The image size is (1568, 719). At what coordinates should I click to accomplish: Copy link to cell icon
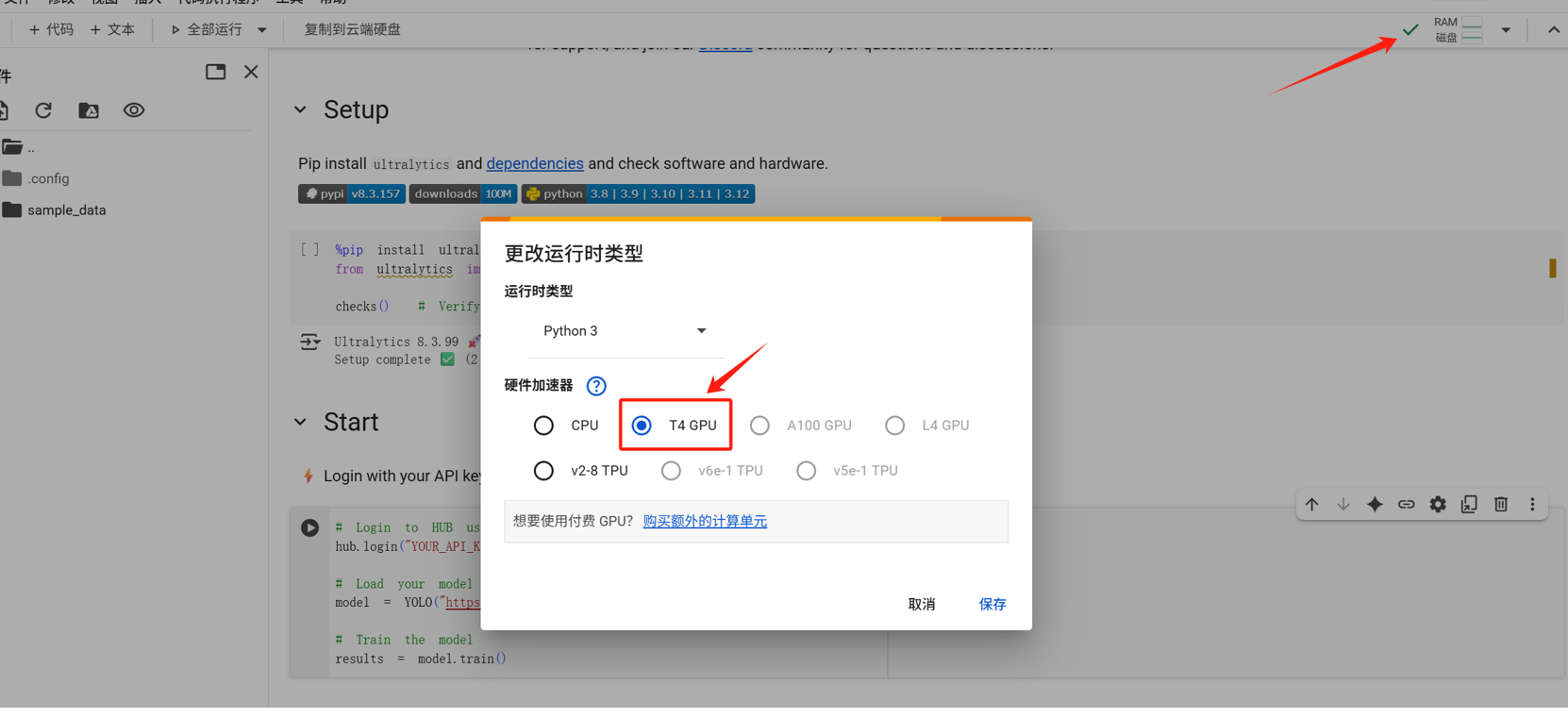(x=1406, y=505)
